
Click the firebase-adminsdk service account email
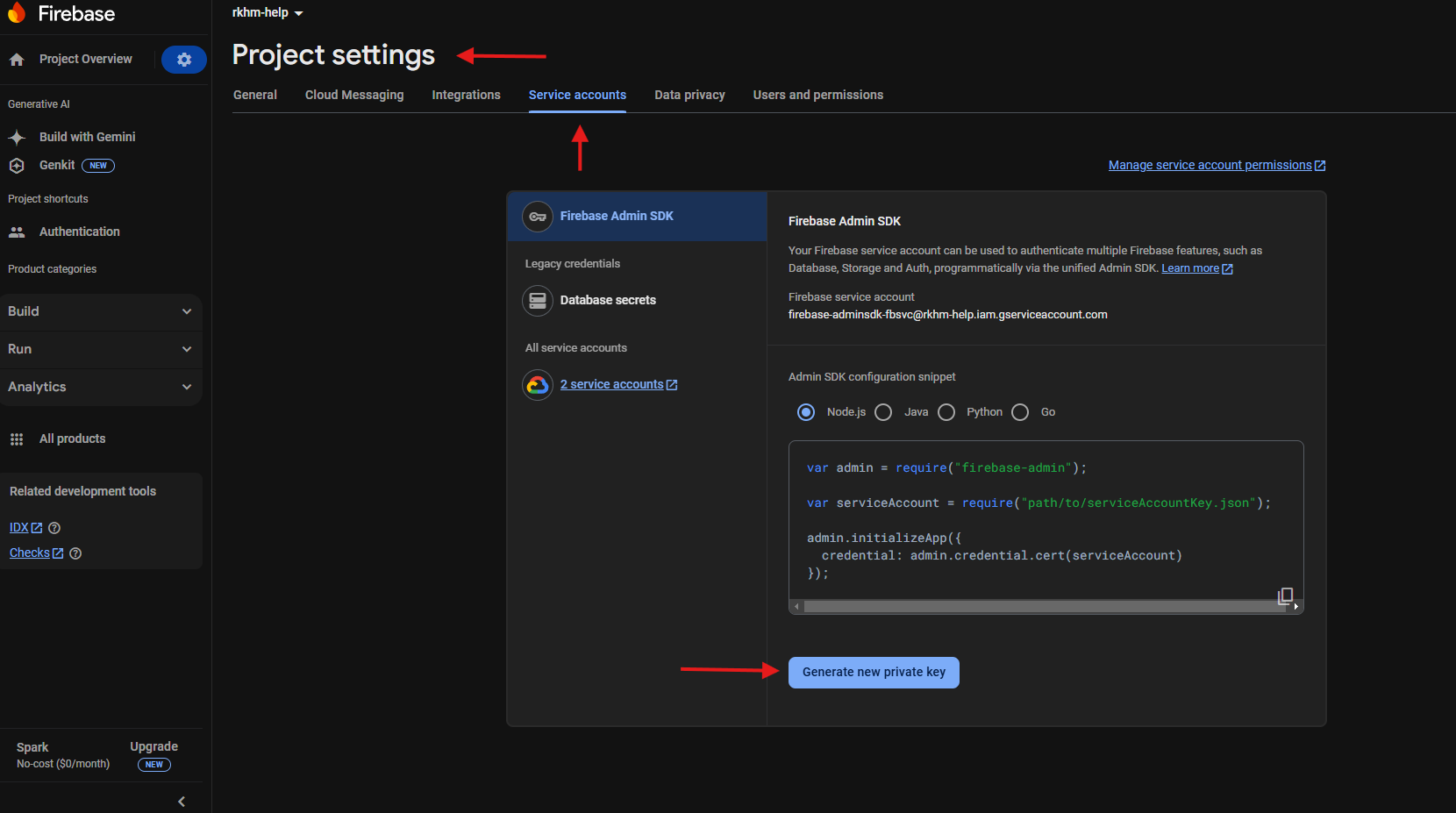[x=947, y=315]
